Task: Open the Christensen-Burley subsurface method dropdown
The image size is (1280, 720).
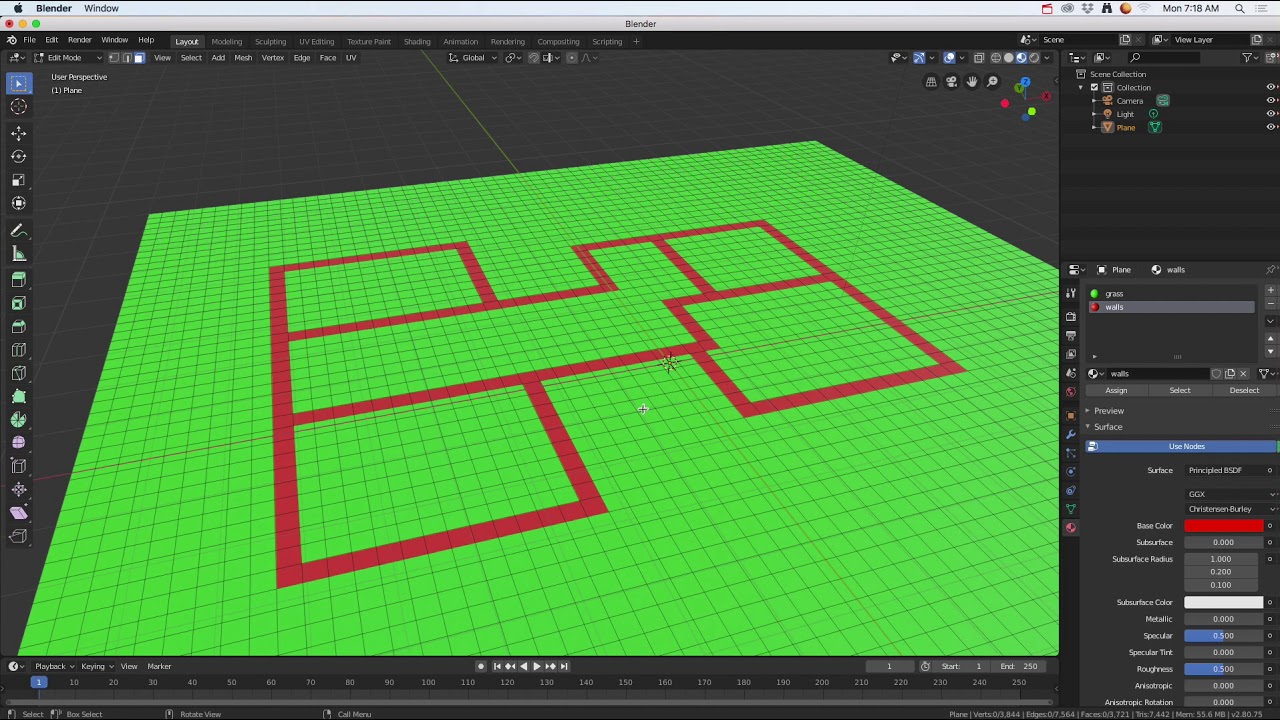Action: point(1231,509)
